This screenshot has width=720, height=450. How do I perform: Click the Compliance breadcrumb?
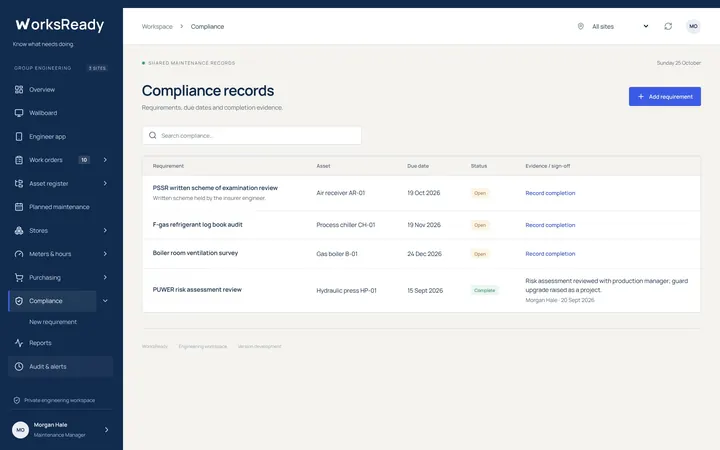(207, 27)
